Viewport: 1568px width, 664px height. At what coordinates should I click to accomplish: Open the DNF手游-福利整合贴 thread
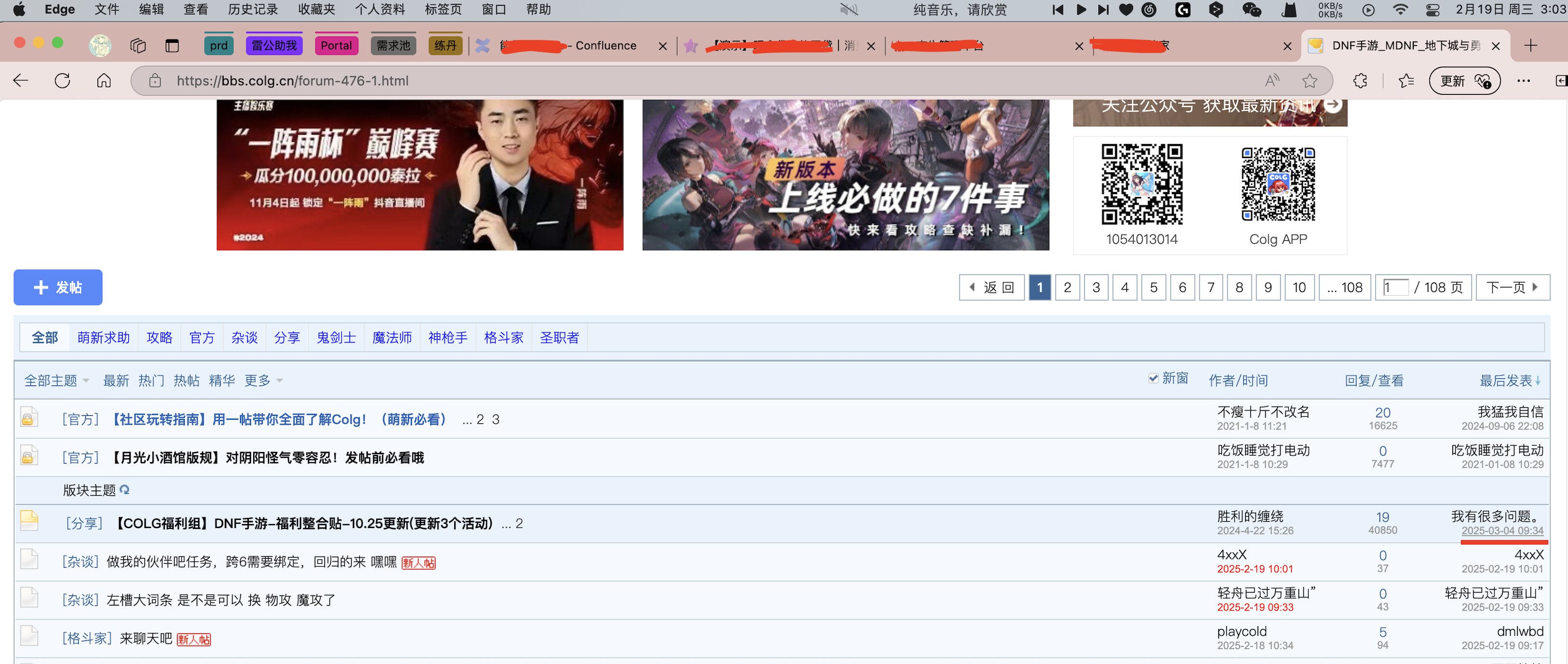point(304,523)
